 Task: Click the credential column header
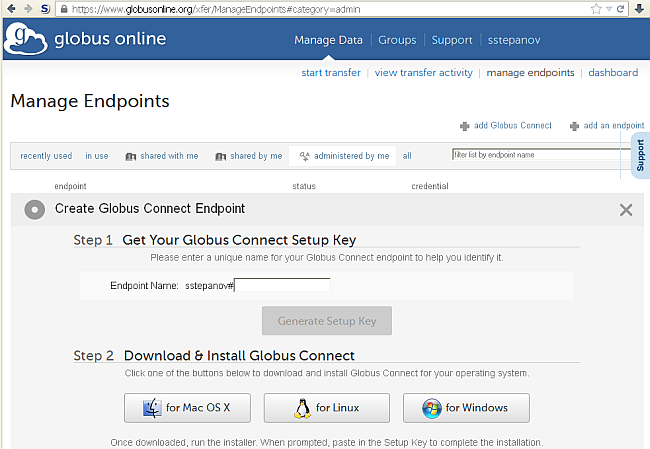pyautogui.click(x=430, y=186)
